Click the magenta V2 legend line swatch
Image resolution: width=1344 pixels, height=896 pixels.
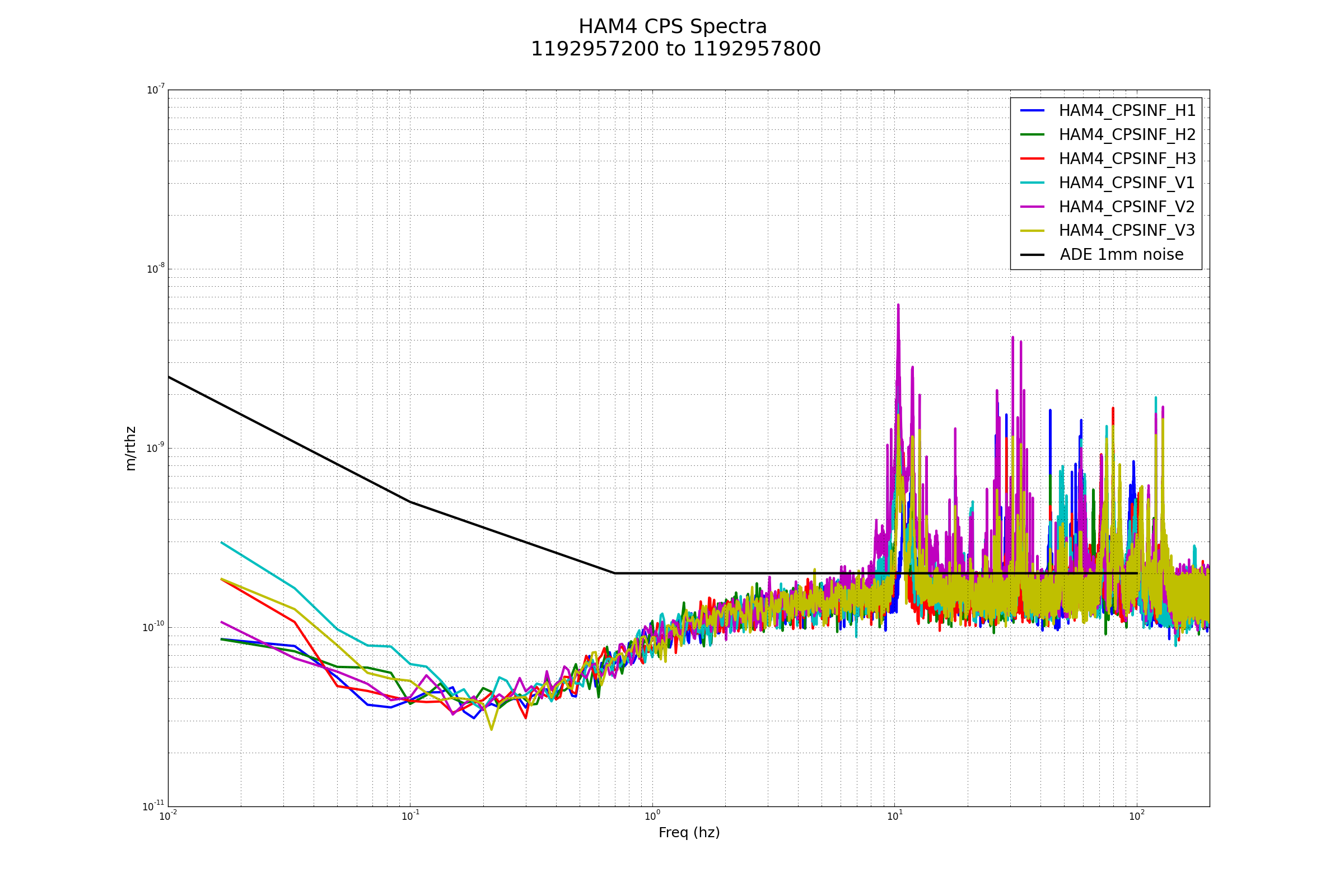coord(1032,206)
